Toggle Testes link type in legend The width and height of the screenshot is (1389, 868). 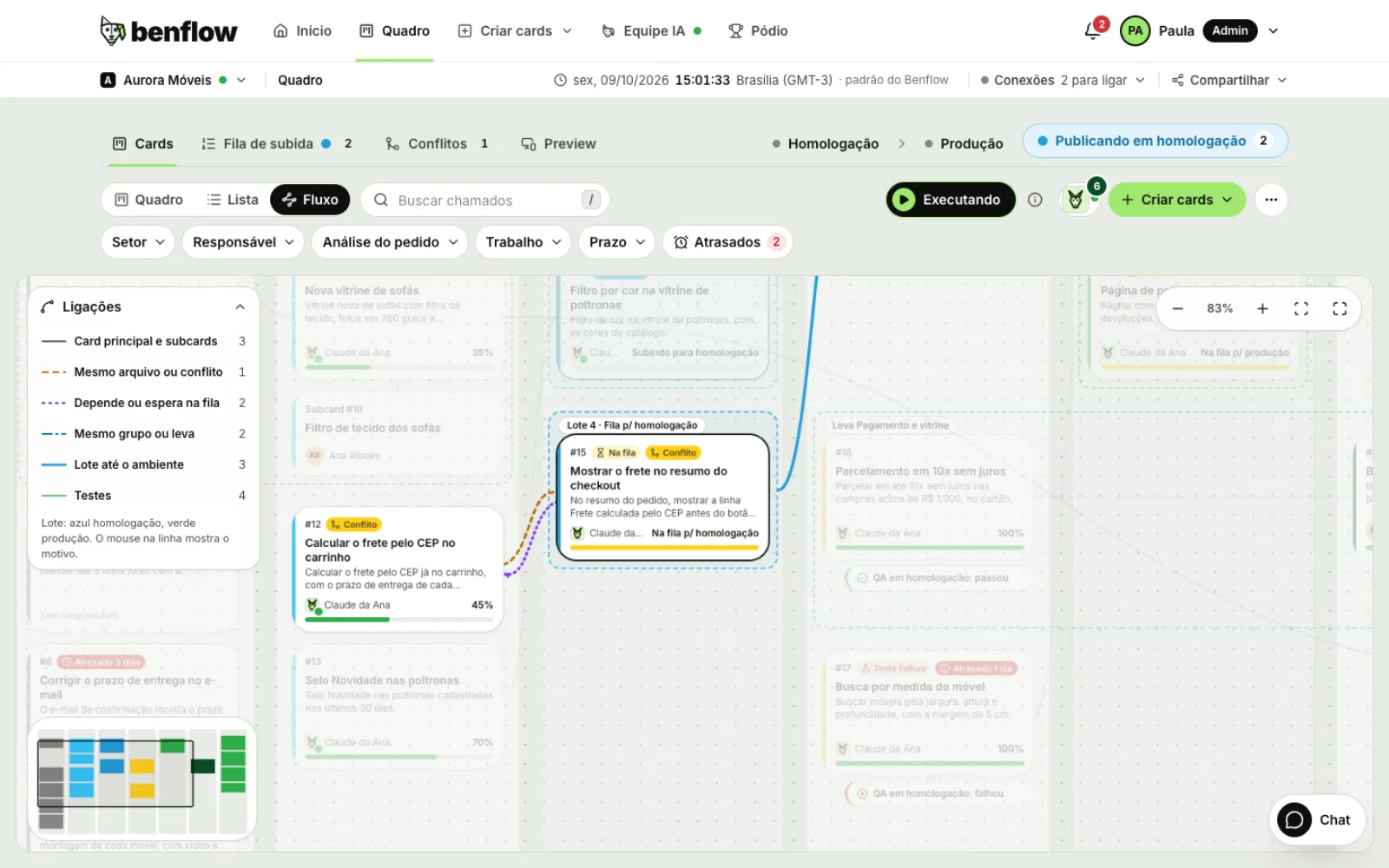point(143,496)
